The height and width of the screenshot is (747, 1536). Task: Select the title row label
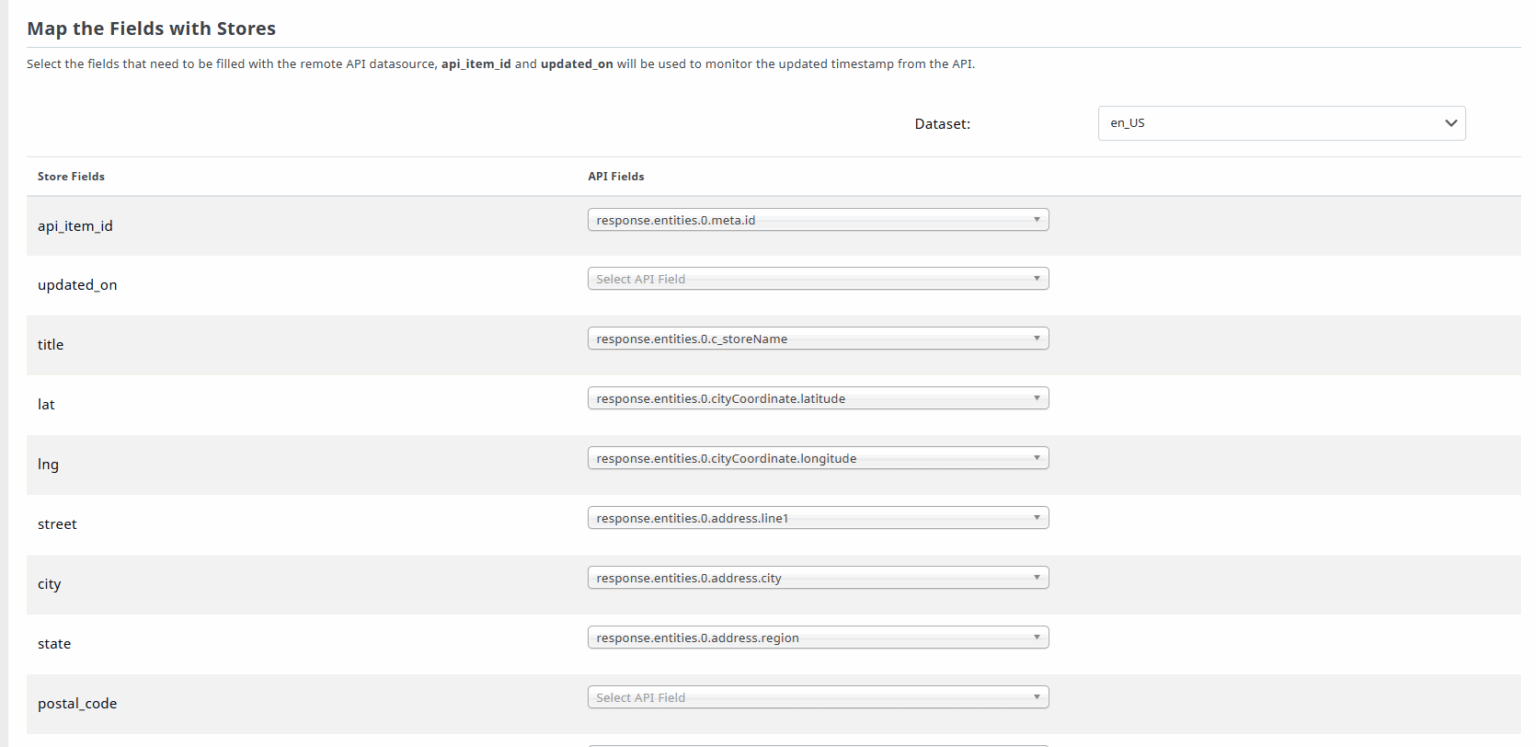tap(50, 345)
